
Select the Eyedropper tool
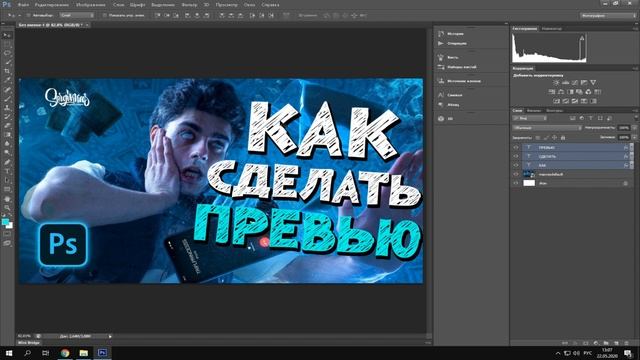click(x=7, y=80)
